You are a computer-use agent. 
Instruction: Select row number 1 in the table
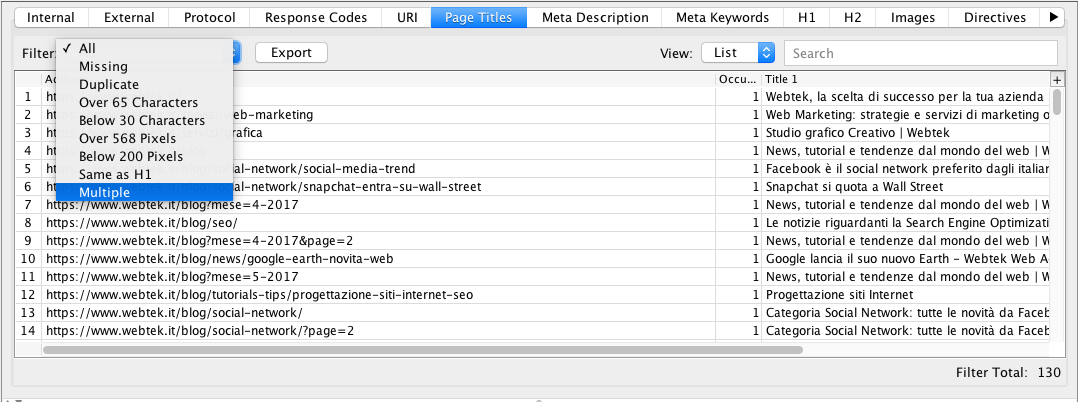click(x=28, y=97)
